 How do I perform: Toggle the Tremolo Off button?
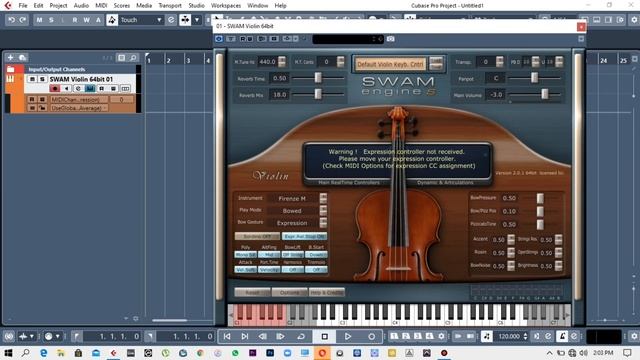(316, 269)
